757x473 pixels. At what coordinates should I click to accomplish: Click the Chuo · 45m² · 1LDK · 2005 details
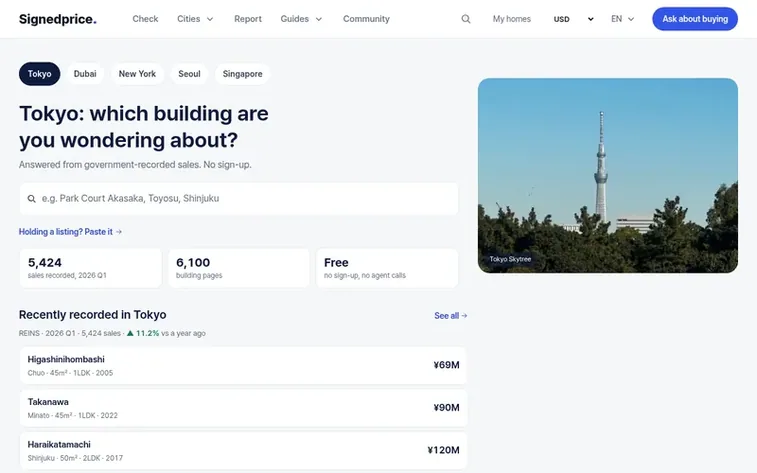70,373
